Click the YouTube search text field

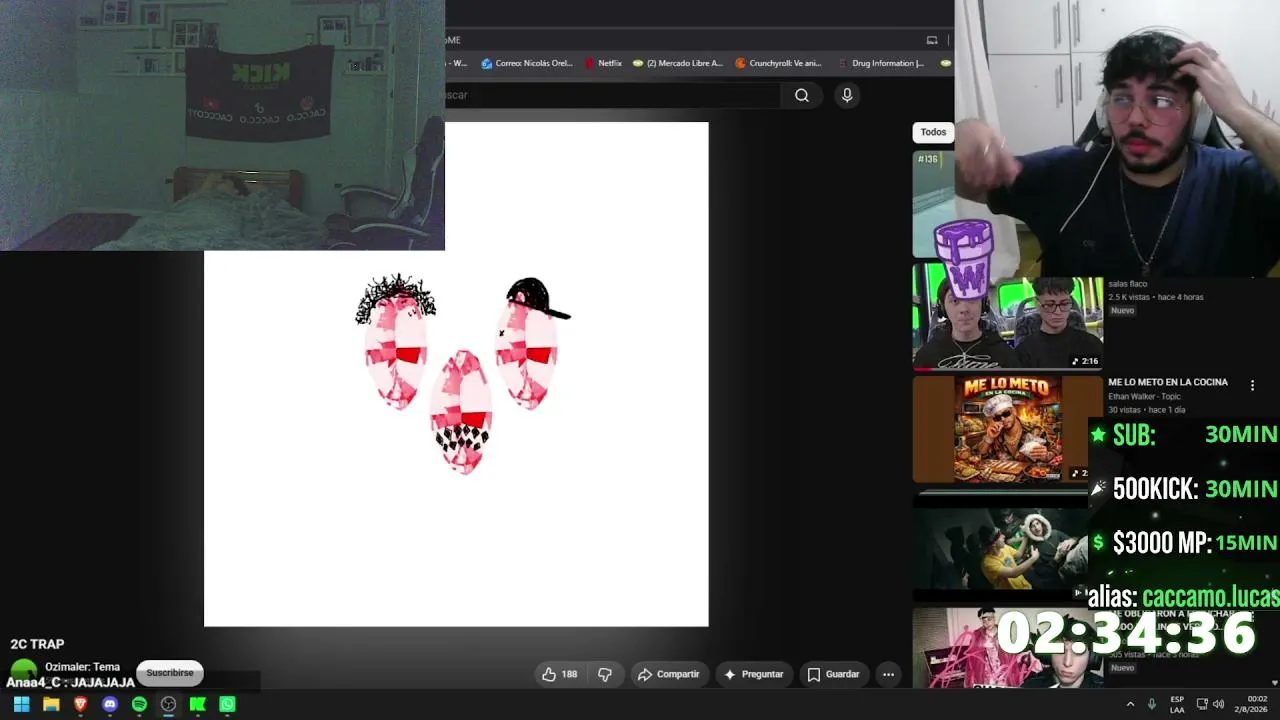[612, 95]
